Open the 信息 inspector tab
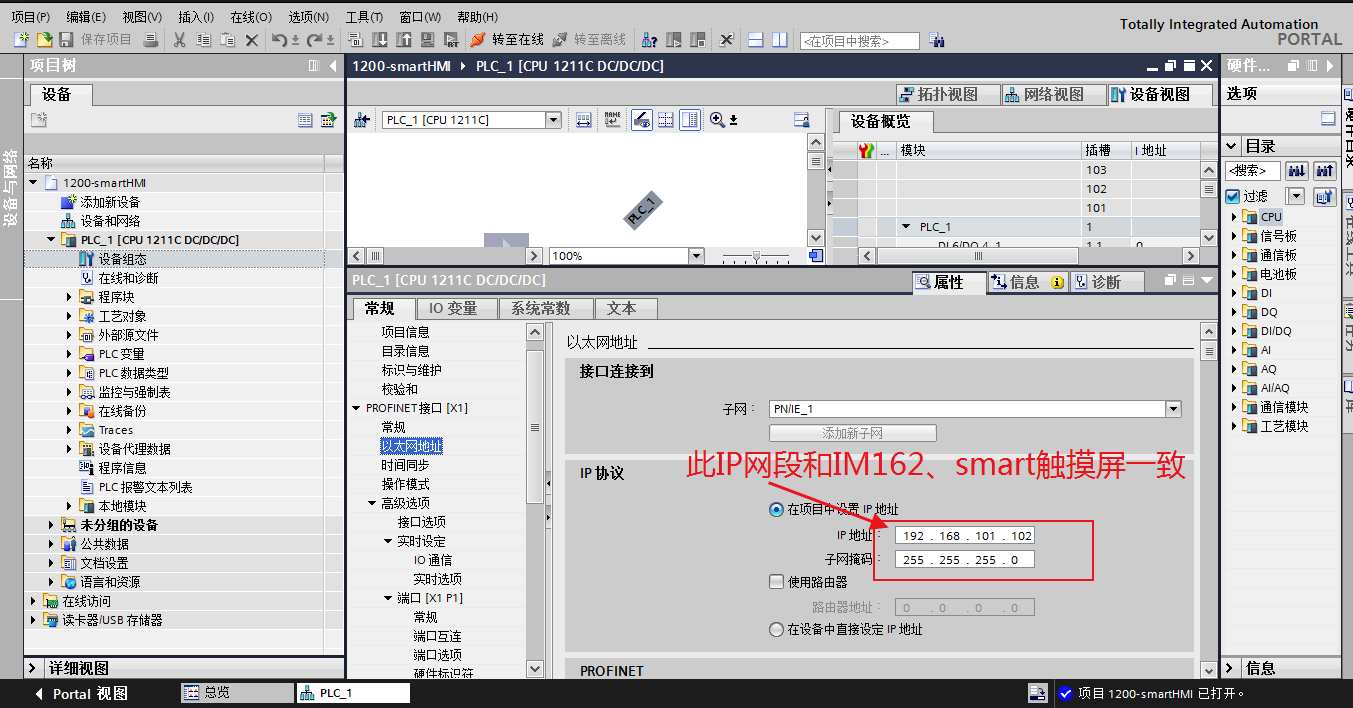The width and height of the screenshot is (1353, 708). click(x=1027, y=282)
